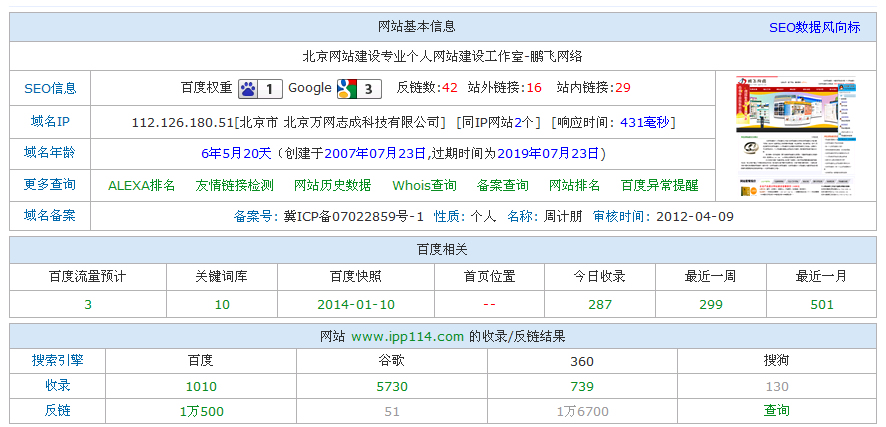The height and width of the screenshot is (427, 886).
Task: Click the 性质 label
Action: [x=447, y=216]
